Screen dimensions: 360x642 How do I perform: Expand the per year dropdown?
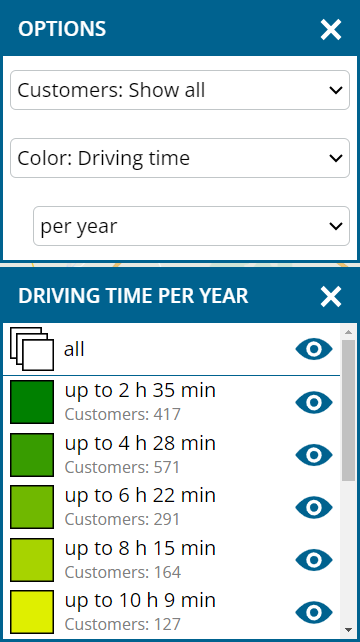coord(191,226)
